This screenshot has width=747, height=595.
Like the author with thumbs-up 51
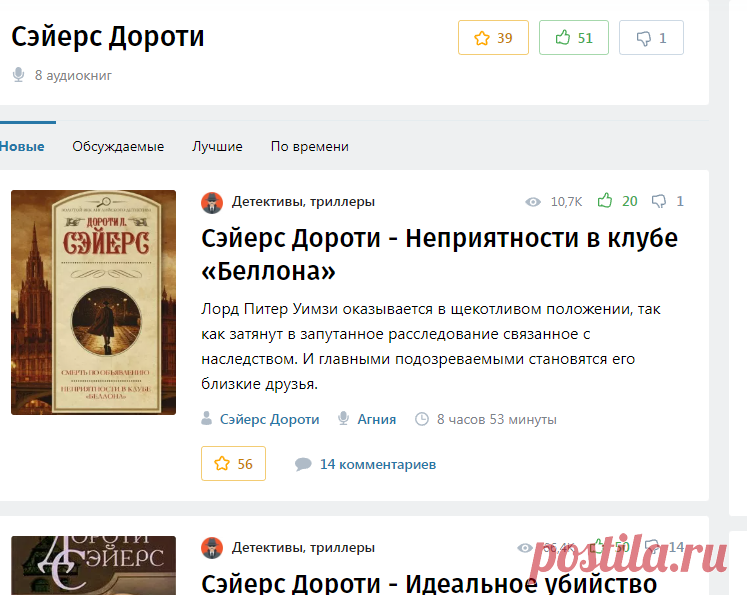click(574, 38)
